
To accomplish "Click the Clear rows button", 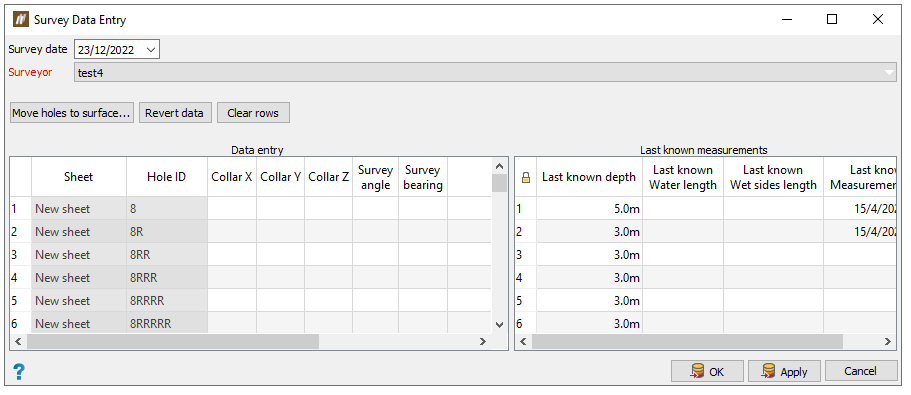I will coord(253,113).
